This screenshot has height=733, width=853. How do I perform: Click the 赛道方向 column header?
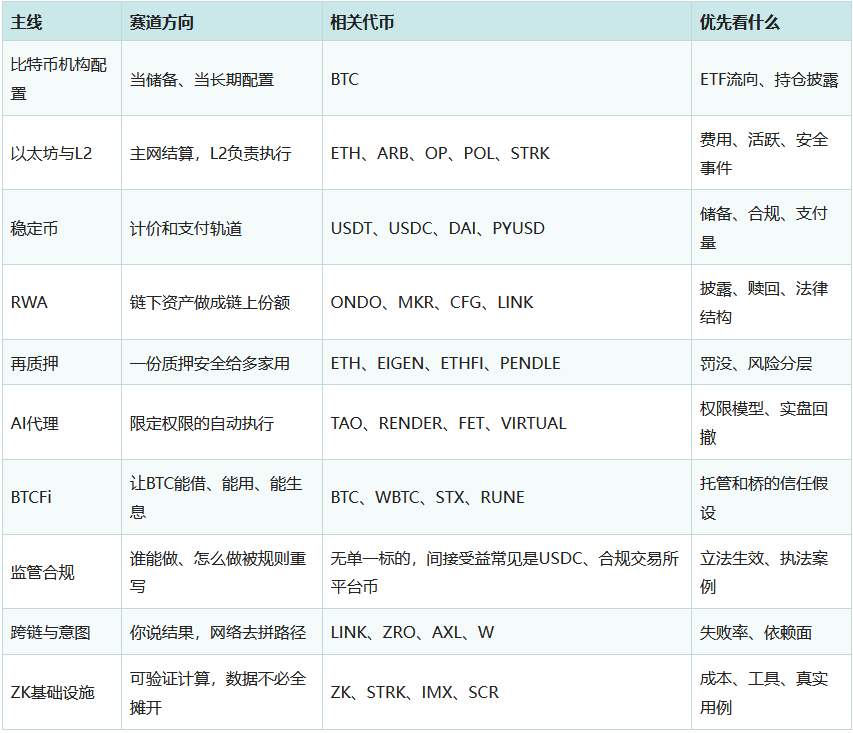(222, 22)
